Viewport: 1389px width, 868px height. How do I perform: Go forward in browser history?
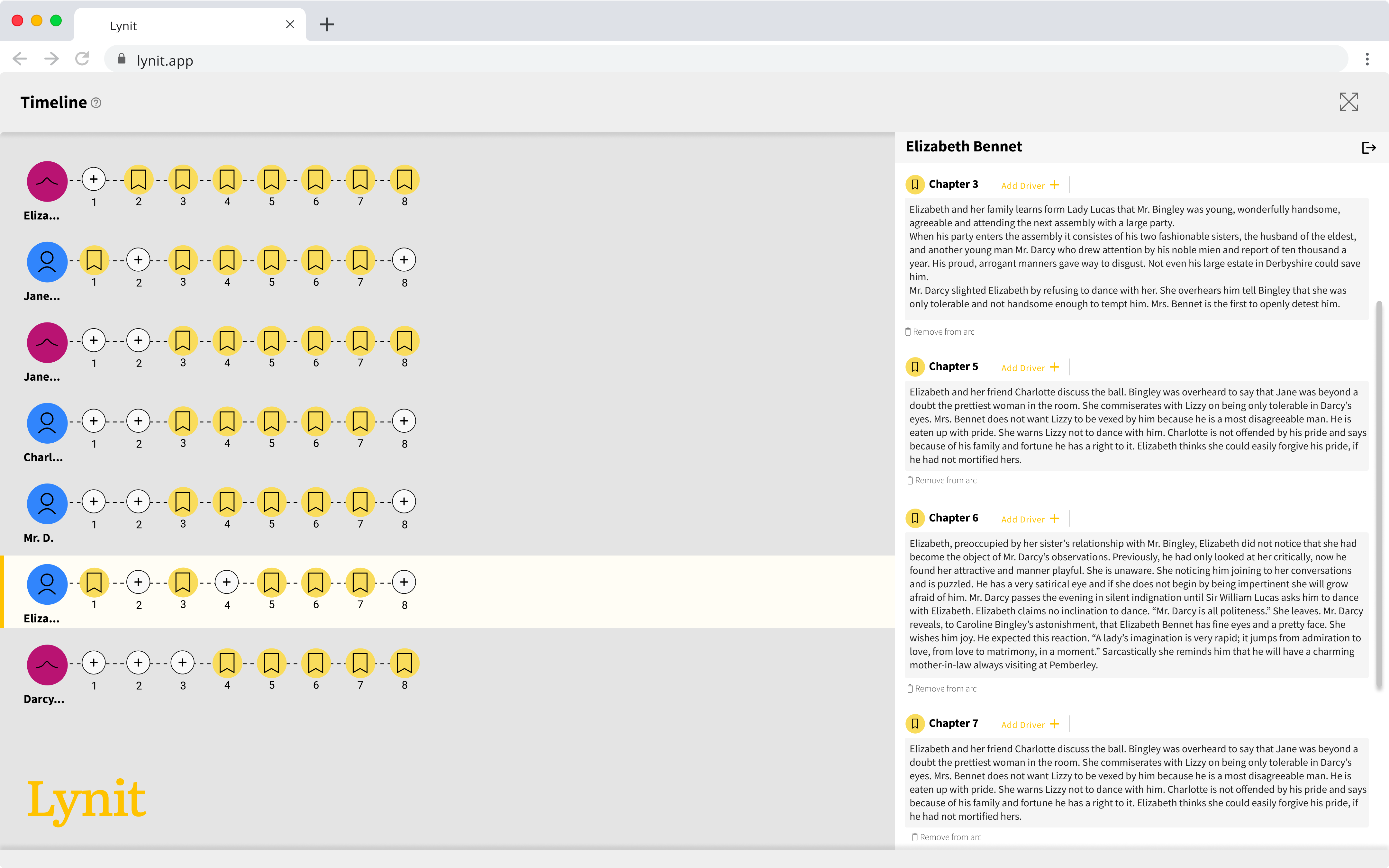52,59
